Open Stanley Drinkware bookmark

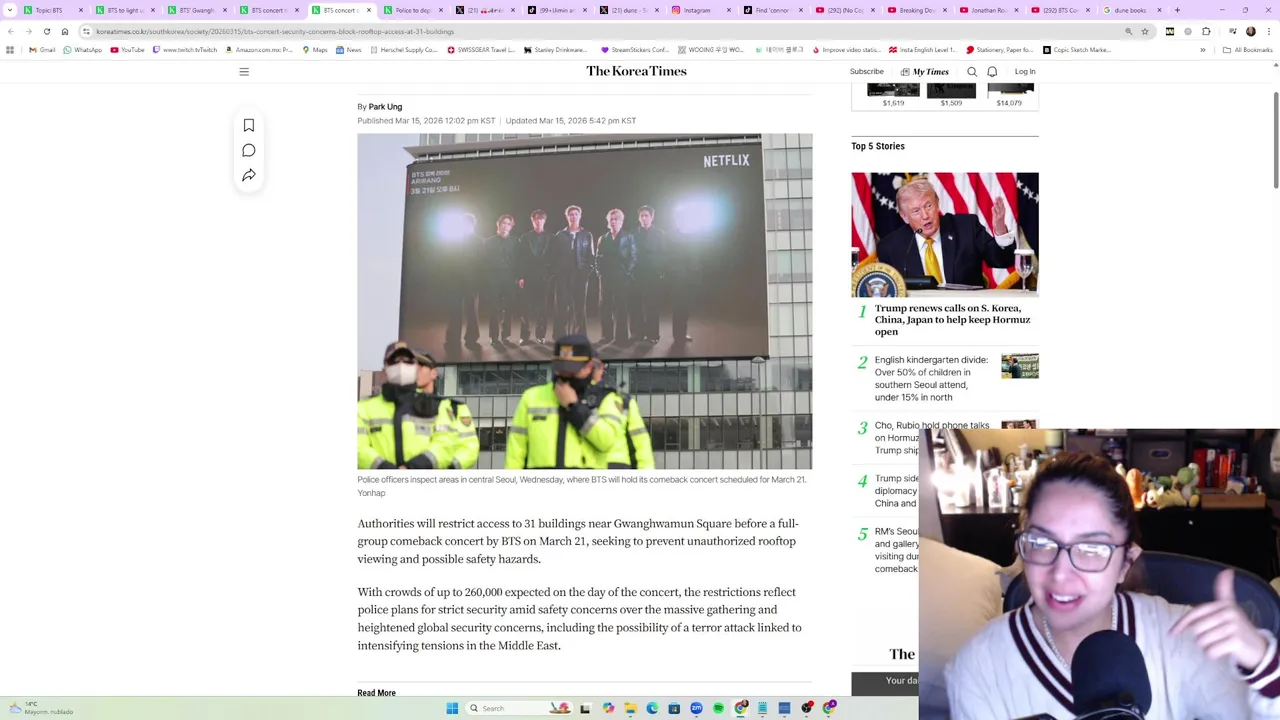coord(556,50)
